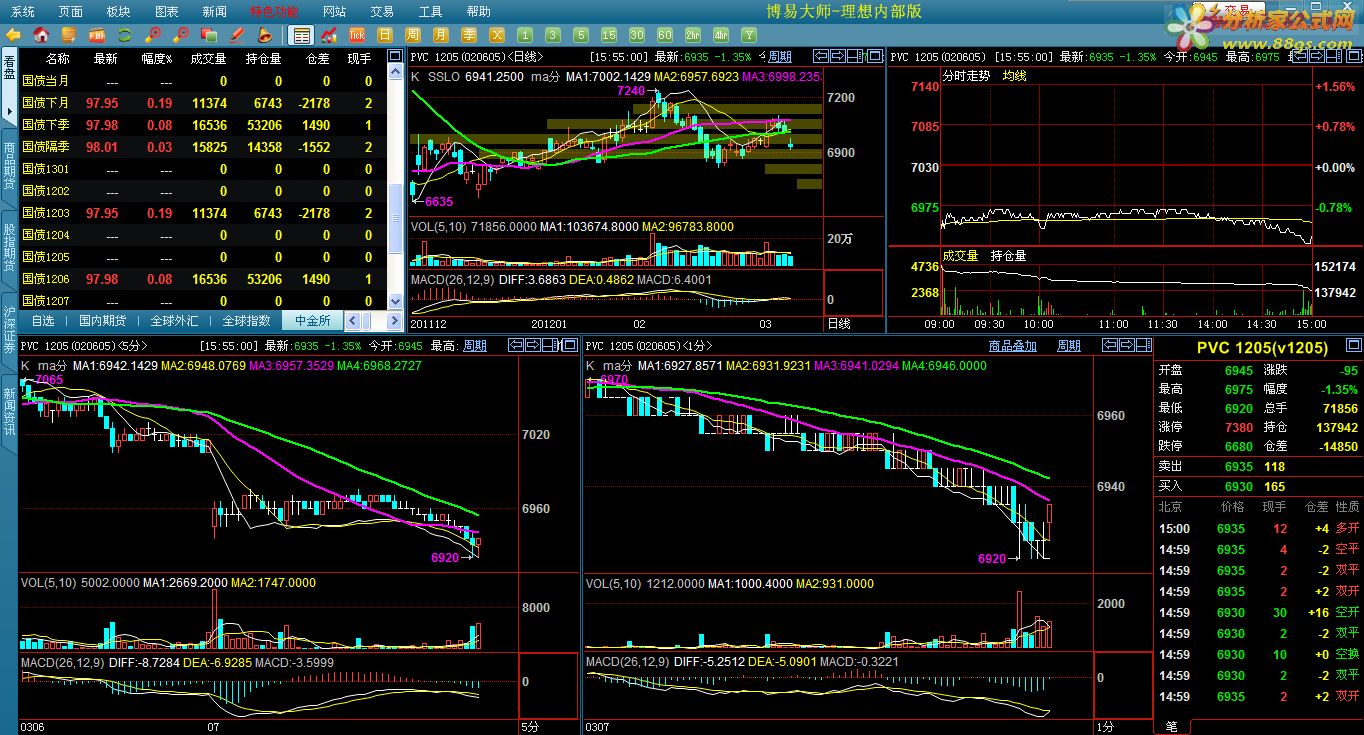The width and height of the screenshot is (1364, 735).
Task: Open 周期 dropdown in 5-minute chart header
Action: click(474, 346)
